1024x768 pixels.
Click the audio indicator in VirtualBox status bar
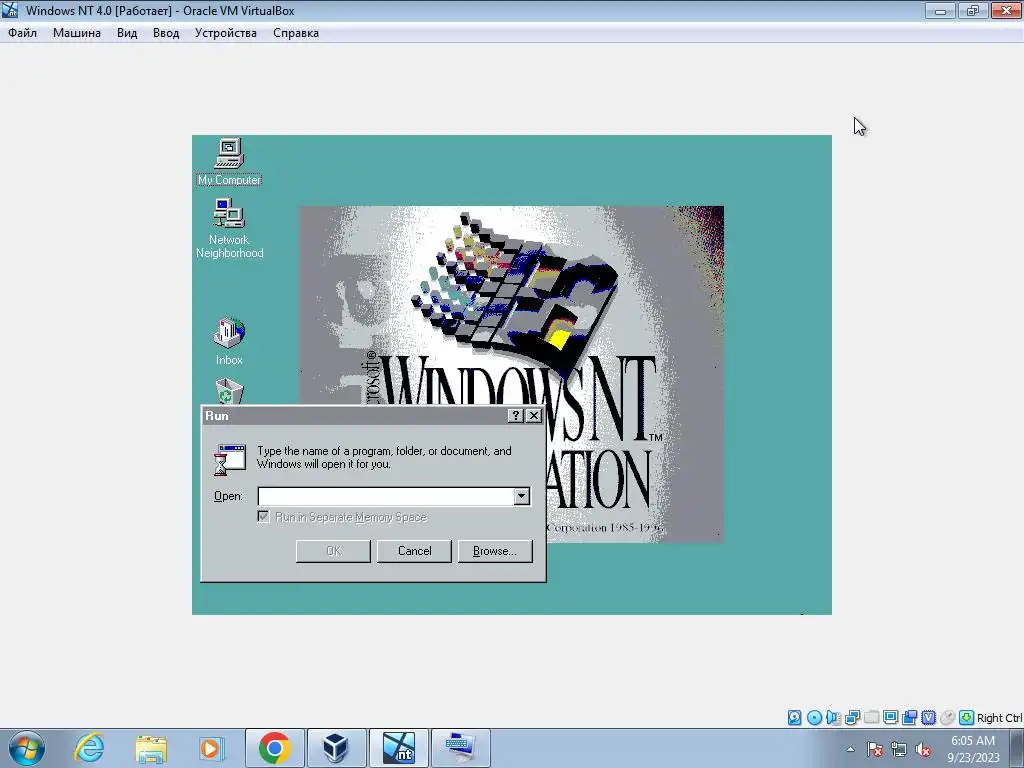point(833,718)
